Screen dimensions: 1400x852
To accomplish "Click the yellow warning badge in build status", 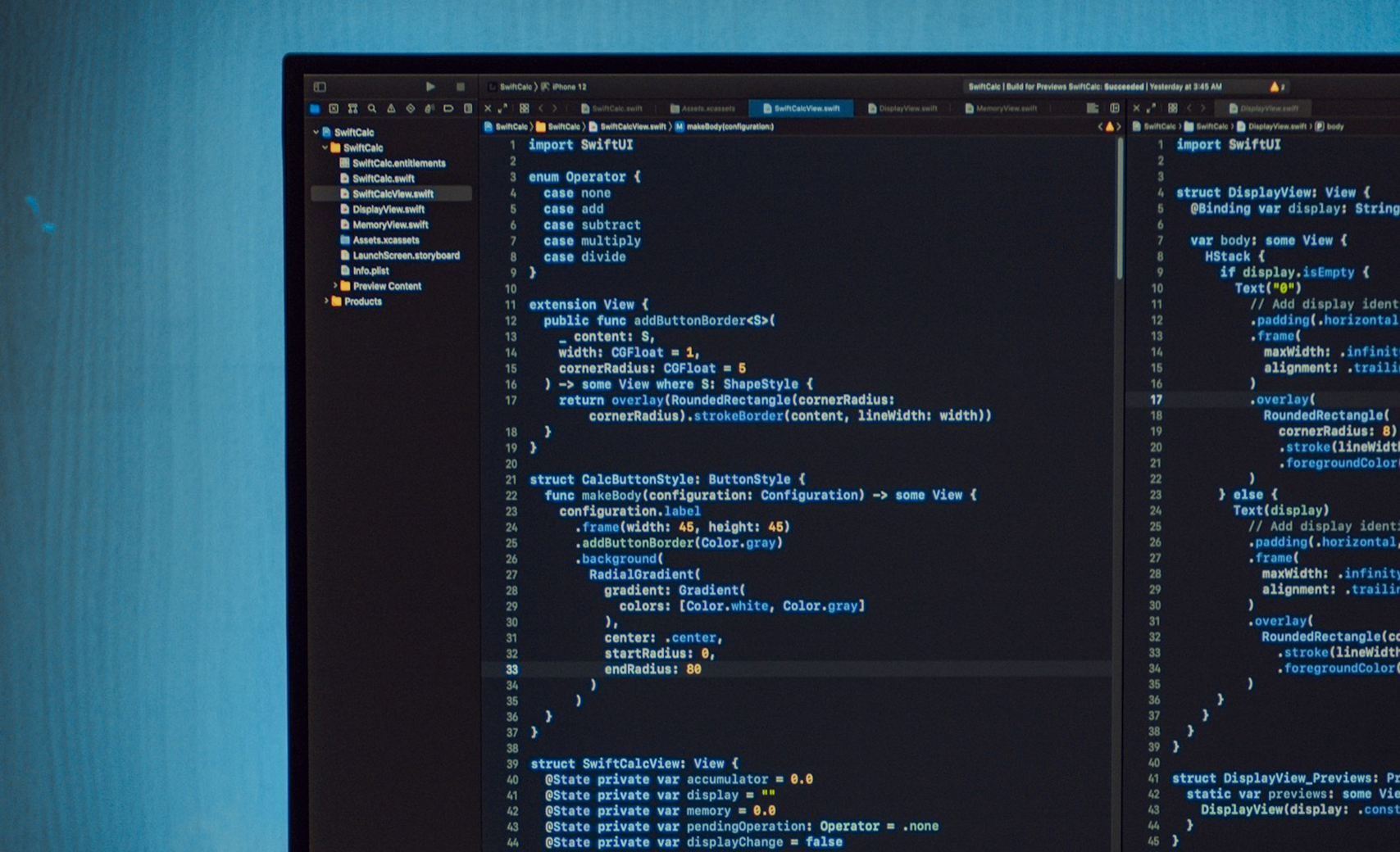I will coord(1276,86).
